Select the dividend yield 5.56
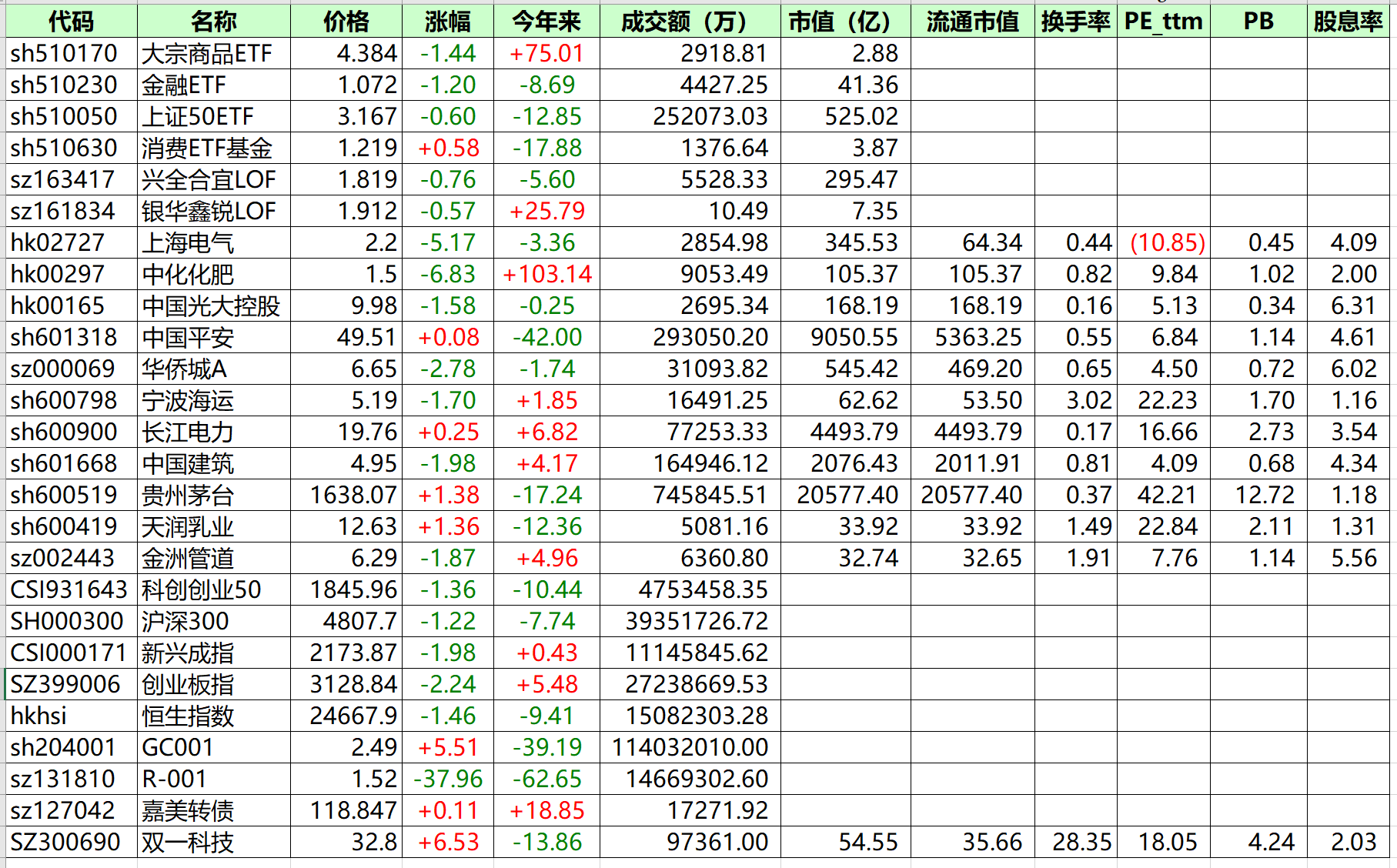Screen dimensions: 1397x868 pos(1349,558)
